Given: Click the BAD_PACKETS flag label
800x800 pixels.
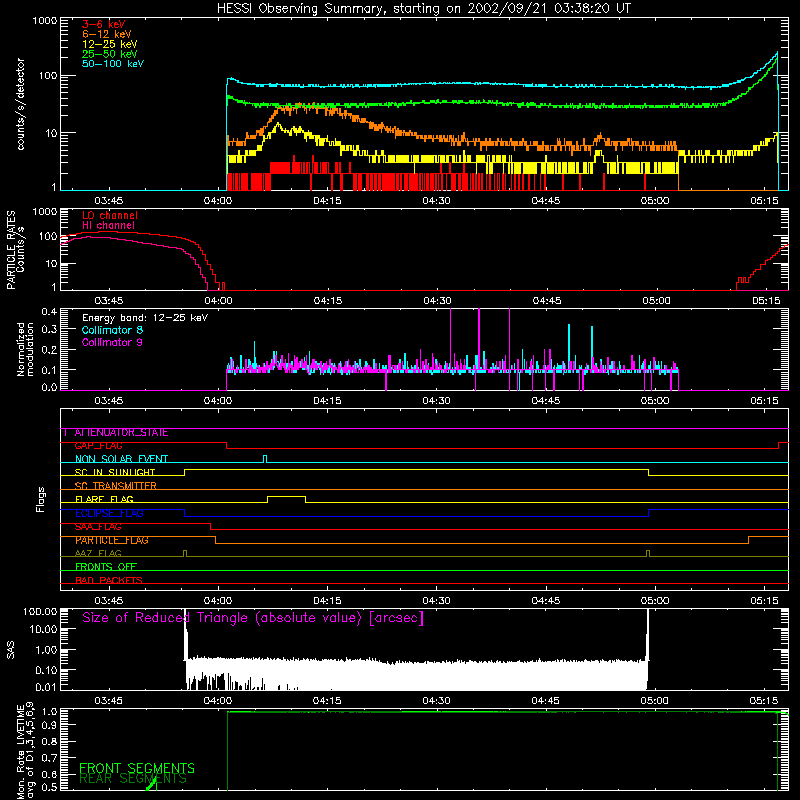Looking at the screenshot, I should pos(109,580).
